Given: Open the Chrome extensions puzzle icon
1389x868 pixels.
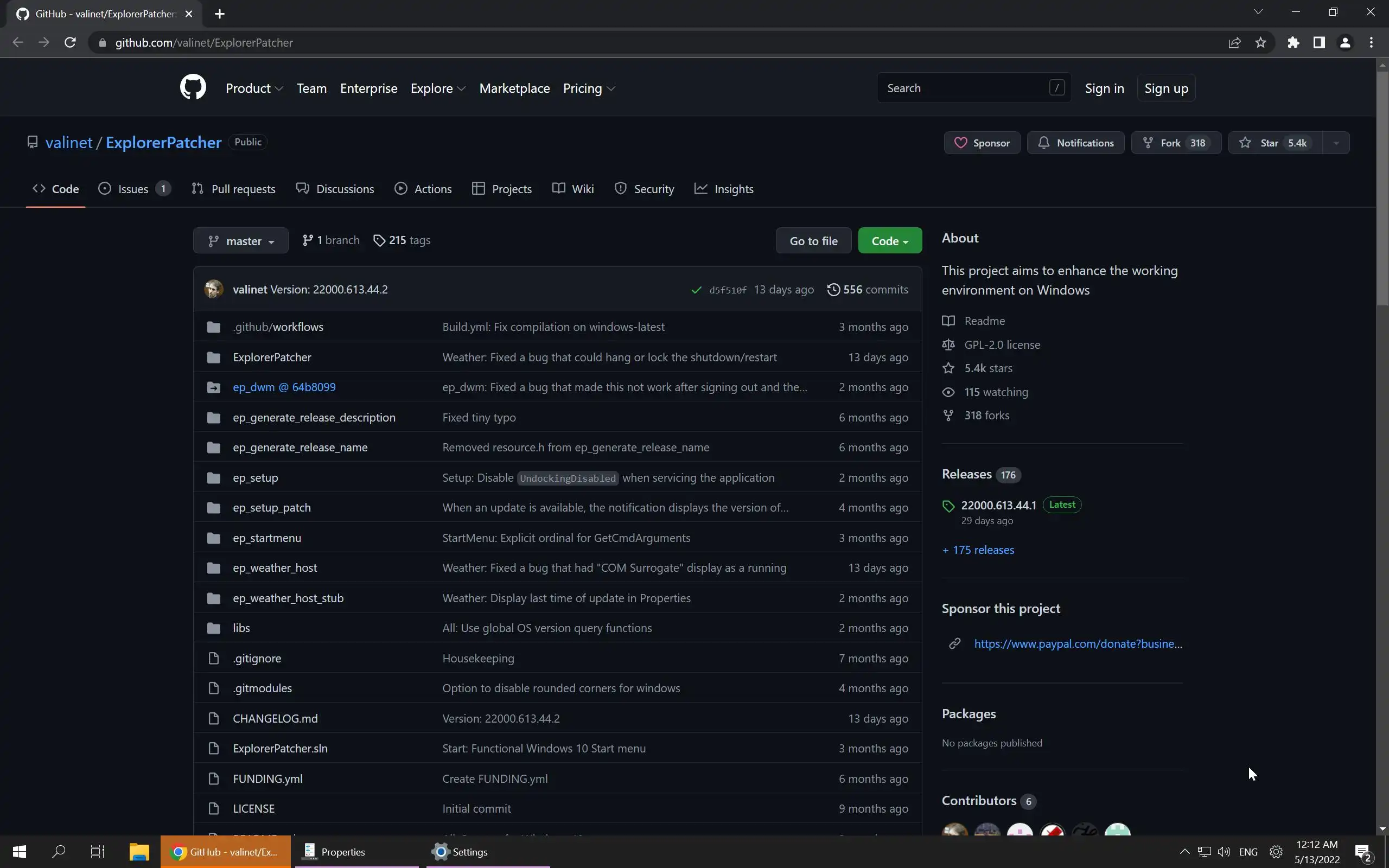Looking at the screenshot, I should coord(1292,42).
